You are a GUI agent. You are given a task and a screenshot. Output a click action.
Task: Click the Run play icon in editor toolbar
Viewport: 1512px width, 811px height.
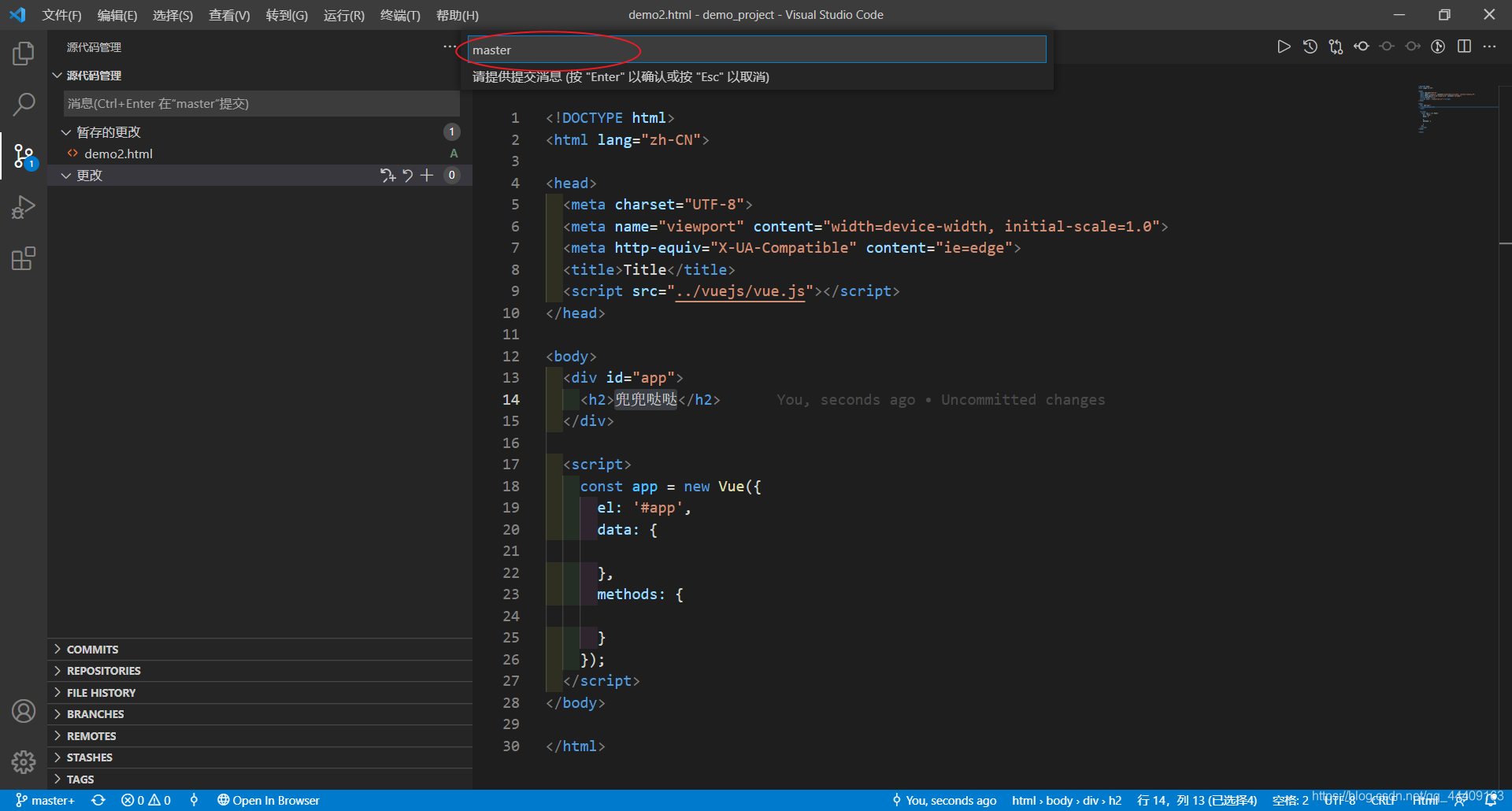[x=1284, y=46]
